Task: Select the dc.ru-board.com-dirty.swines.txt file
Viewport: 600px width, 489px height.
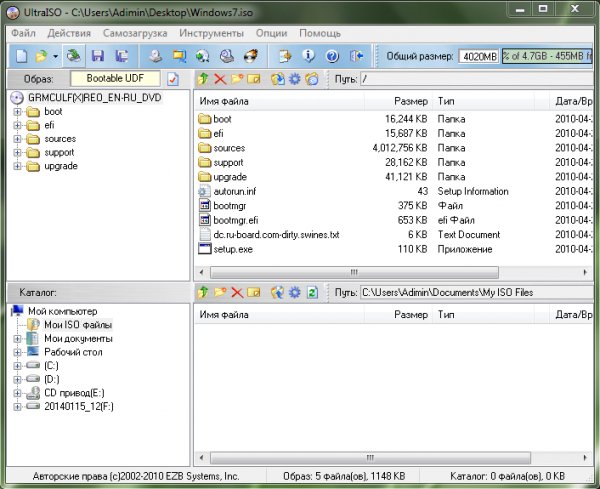Action: pyautogui.click(x=276, y=235)
